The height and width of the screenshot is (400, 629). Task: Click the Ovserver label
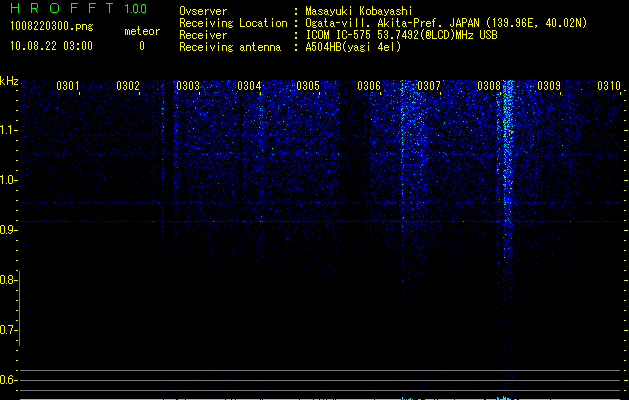coord(203,11)
